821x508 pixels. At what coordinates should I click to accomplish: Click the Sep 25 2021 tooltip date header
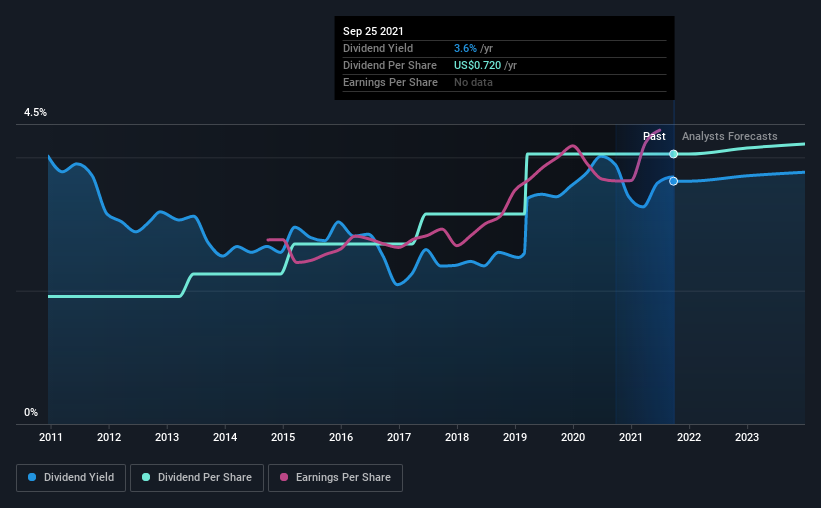(373, 31)
